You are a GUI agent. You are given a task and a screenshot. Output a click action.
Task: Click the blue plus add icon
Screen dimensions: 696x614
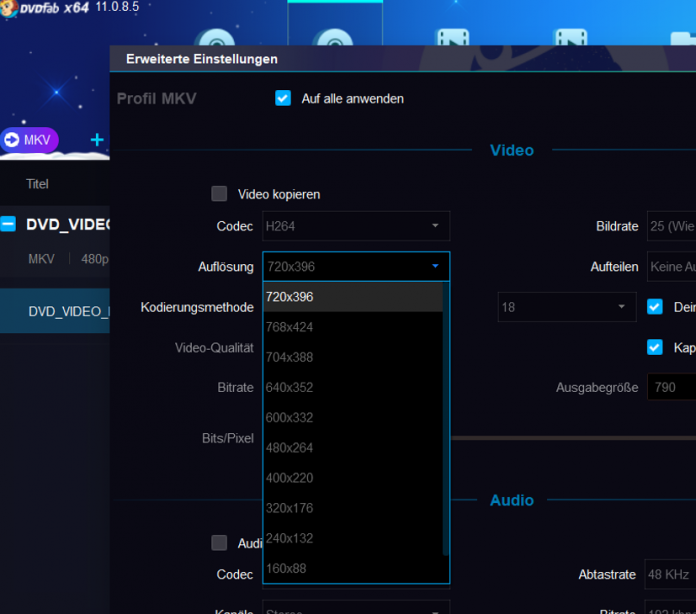97,140
